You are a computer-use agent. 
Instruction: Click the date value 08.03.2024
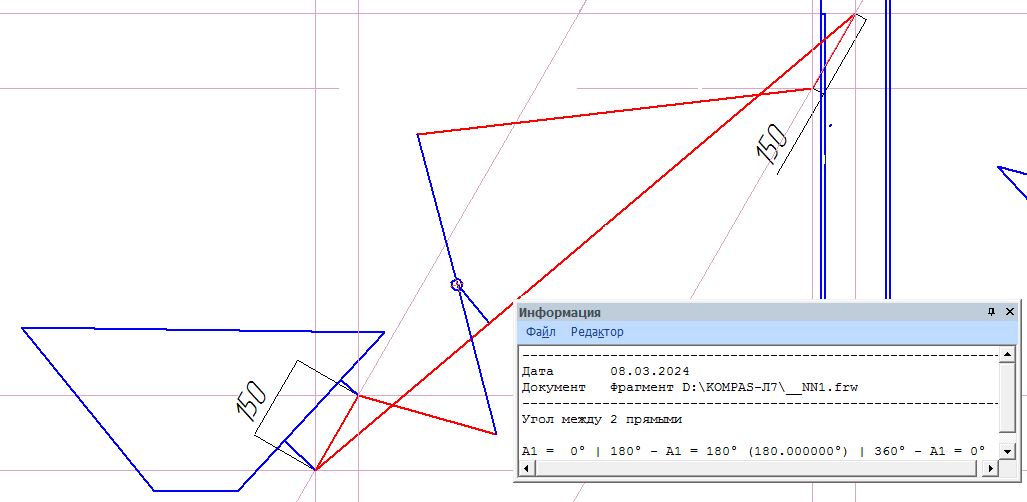pos(650,372)
